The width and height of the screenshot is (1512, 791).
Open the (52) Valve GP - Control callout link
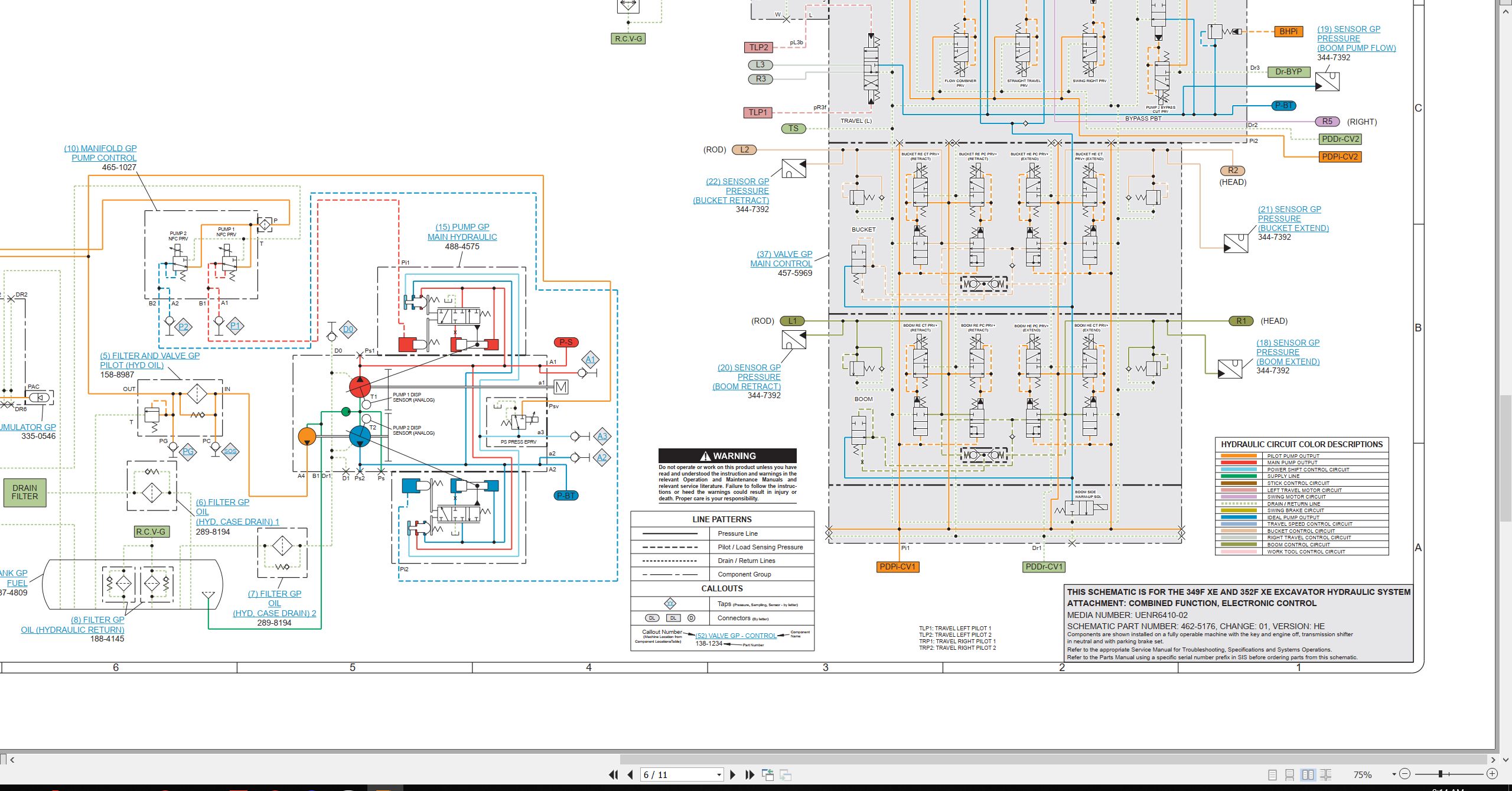pyautogui.click(x=736, y=636)
